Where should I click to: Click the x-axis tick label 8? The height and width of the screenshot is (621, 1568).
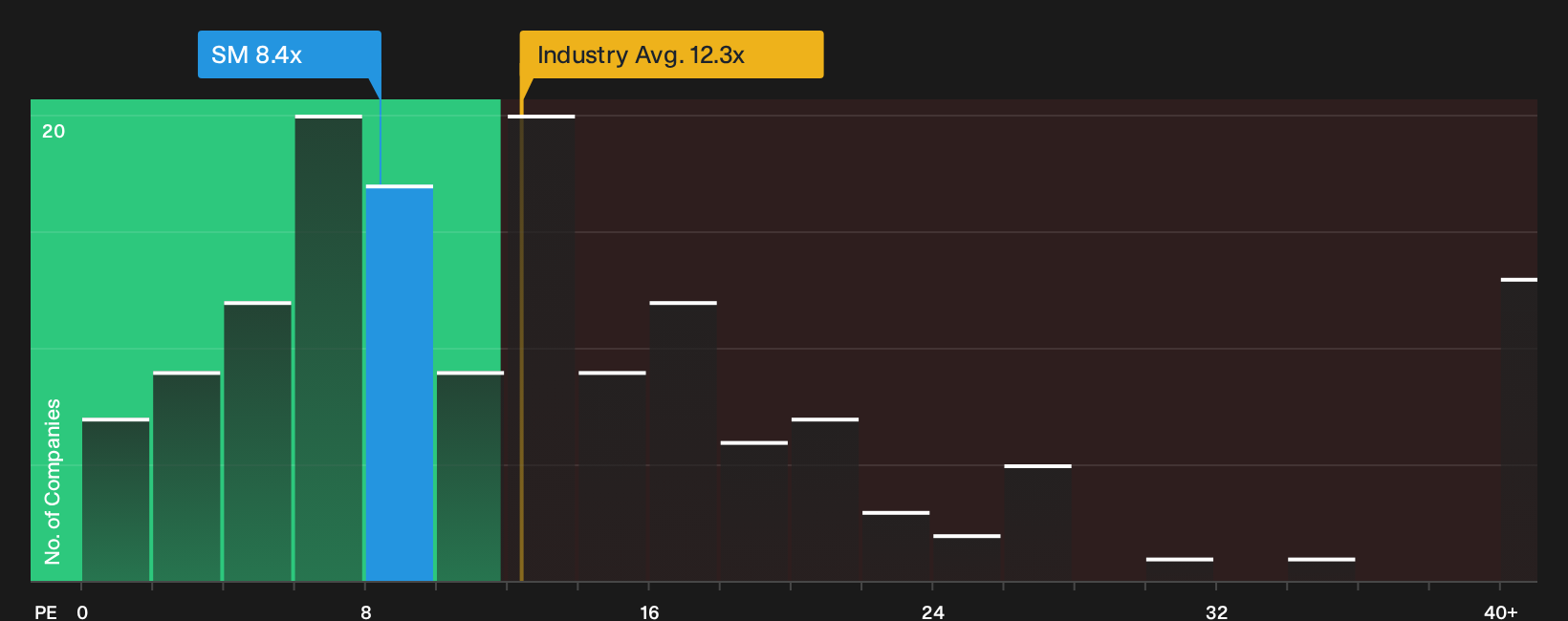(366, 611)
